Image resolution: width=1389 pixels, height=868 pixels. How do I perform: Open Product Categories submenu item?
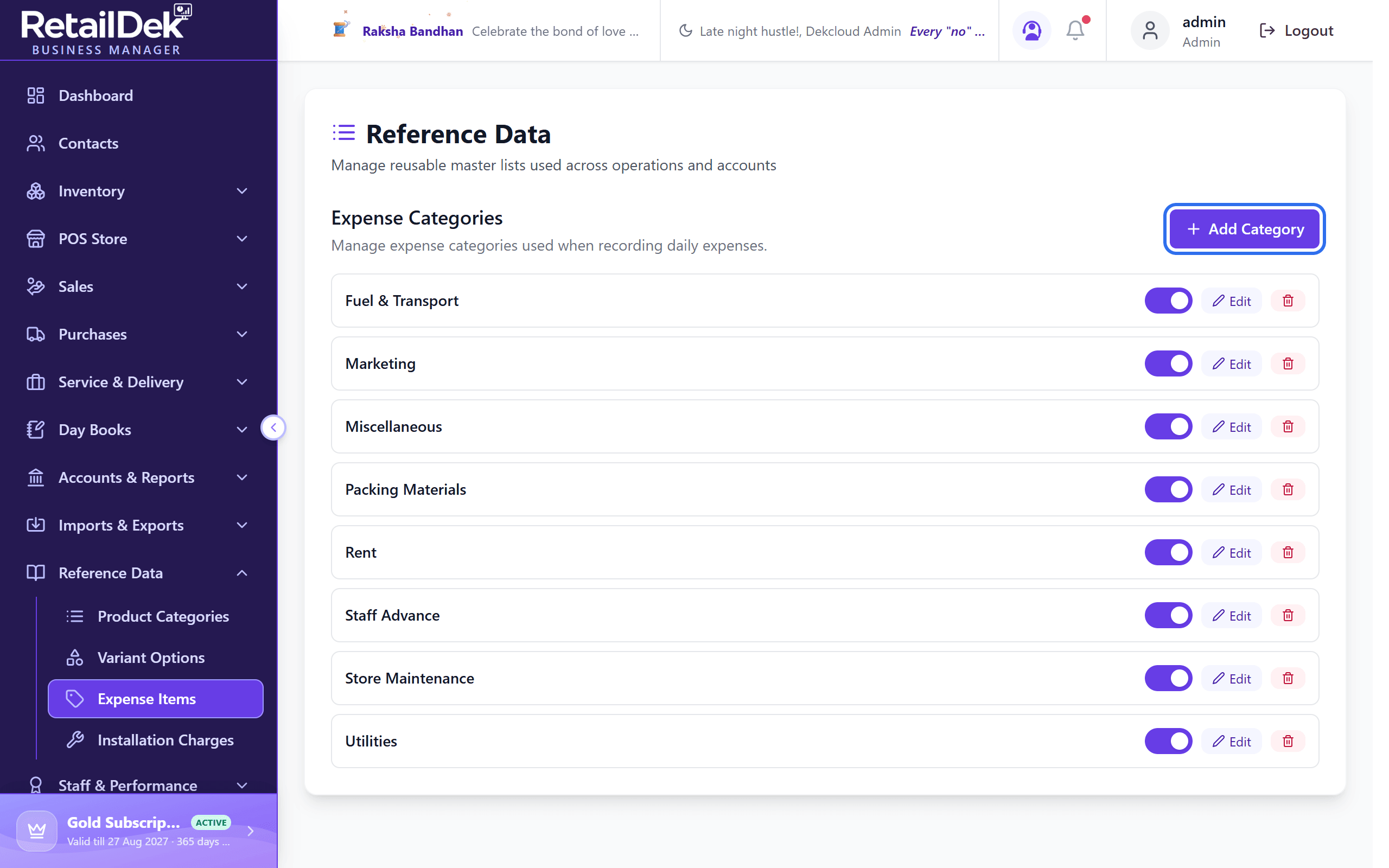pos(156,617)
